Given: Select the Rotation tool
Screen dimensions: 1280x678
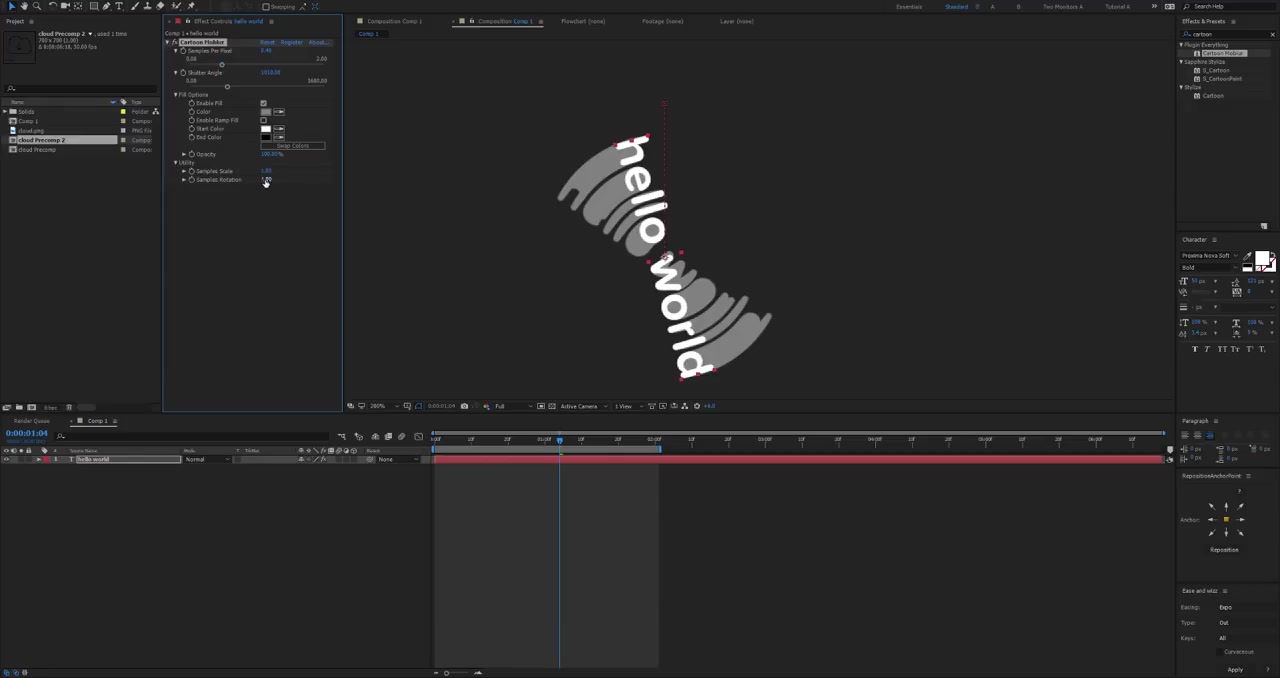Looking at the screenshot, I should click(52, 6).
